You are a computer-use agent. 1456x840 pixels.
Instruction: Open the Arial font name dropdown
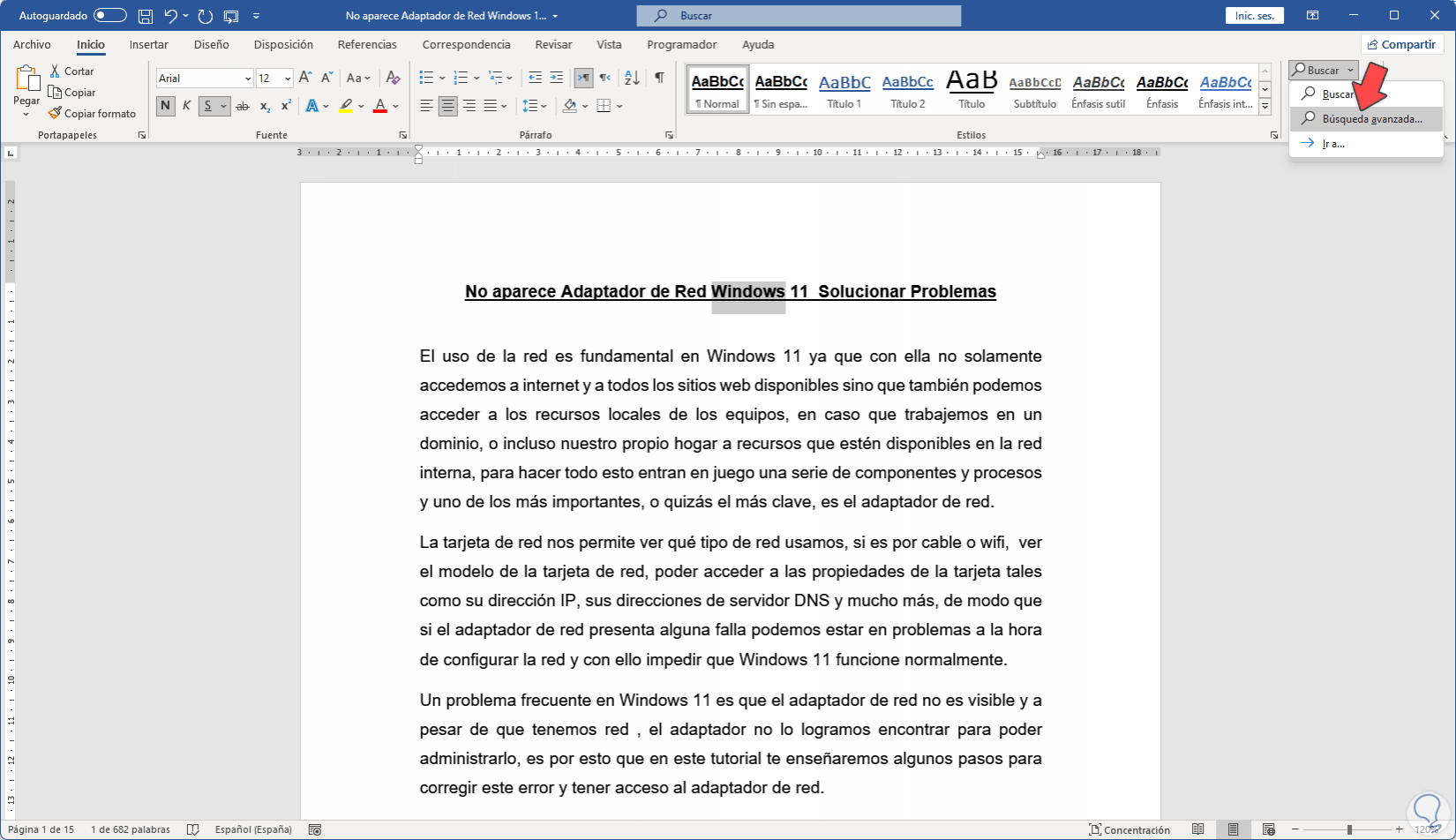[248, 79]
